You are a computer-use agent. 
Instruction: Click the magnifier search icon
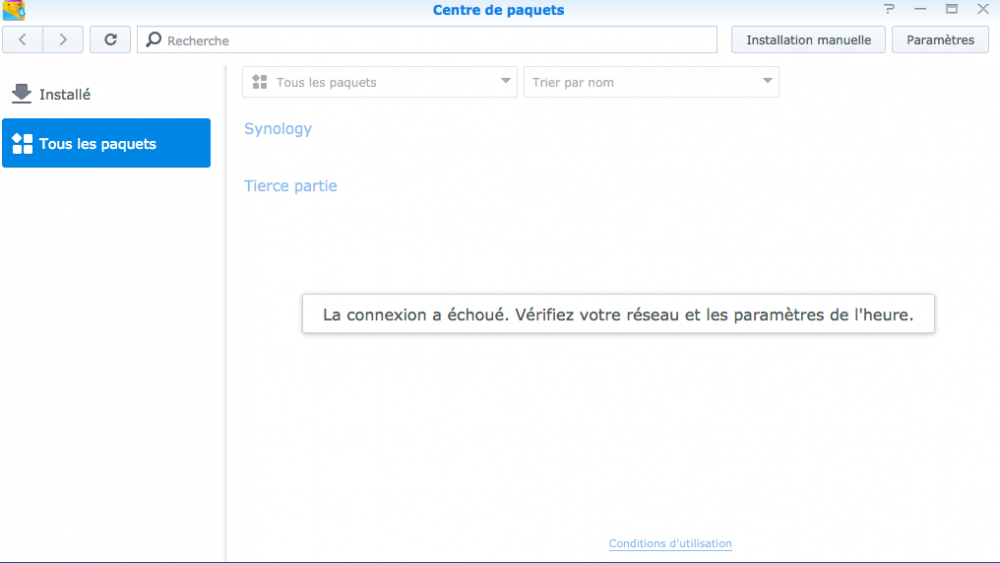[154, 40]
